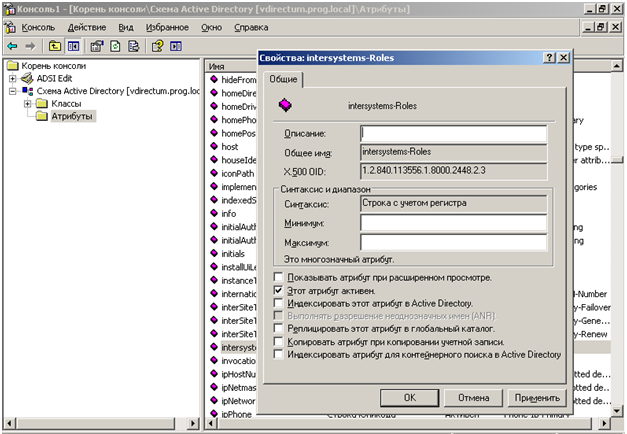Check Индексировать атрибут для контейнерного поиска
The image size is (627, 434).
pyautogui.click(x=278, y=354)
